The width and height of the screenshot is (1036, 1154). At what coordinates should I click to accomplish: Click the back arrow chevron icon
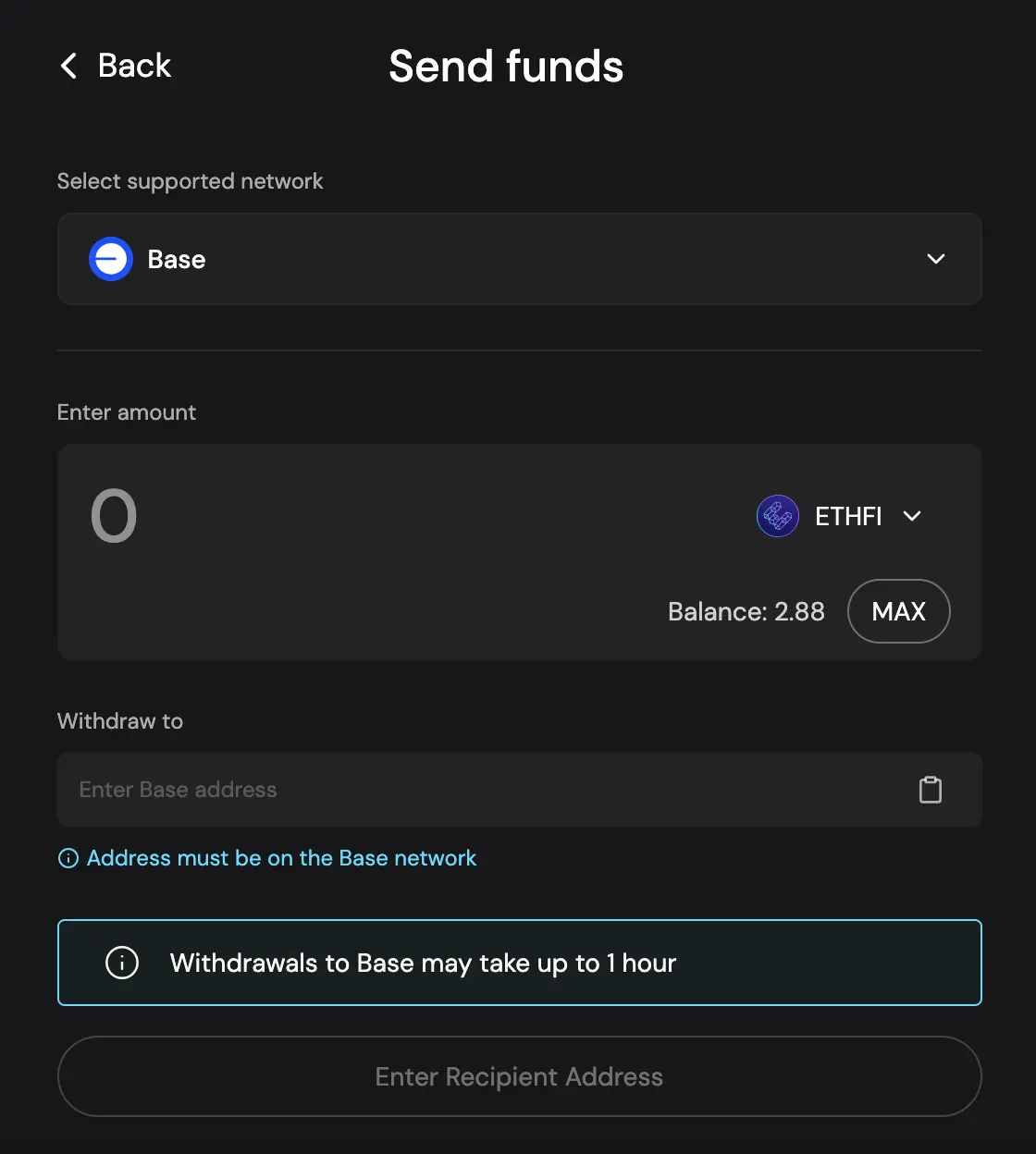pyautogui.click(x=68, y=66)
